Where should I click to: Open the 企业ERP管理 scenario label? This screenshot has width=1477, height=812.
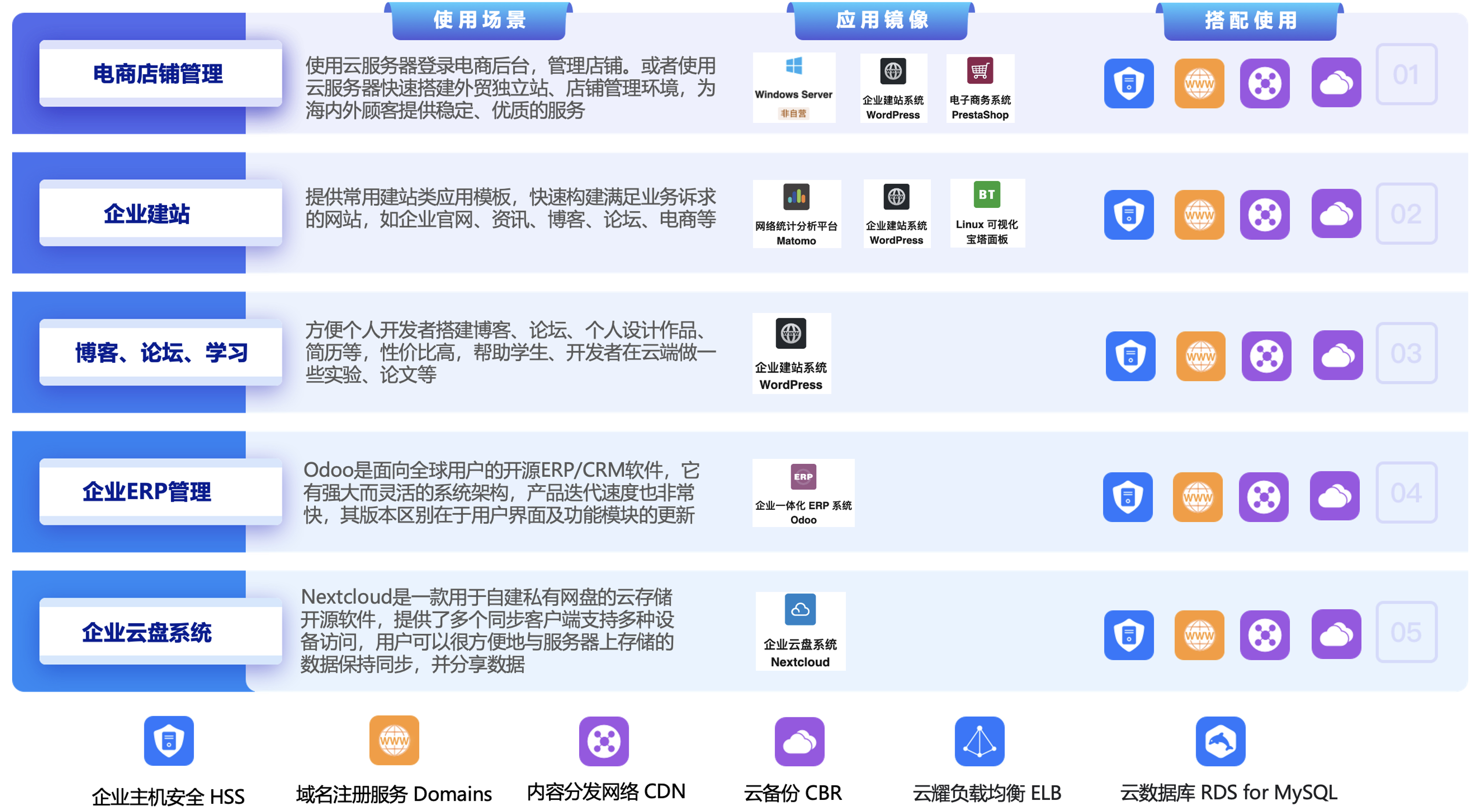pos(160,491)
